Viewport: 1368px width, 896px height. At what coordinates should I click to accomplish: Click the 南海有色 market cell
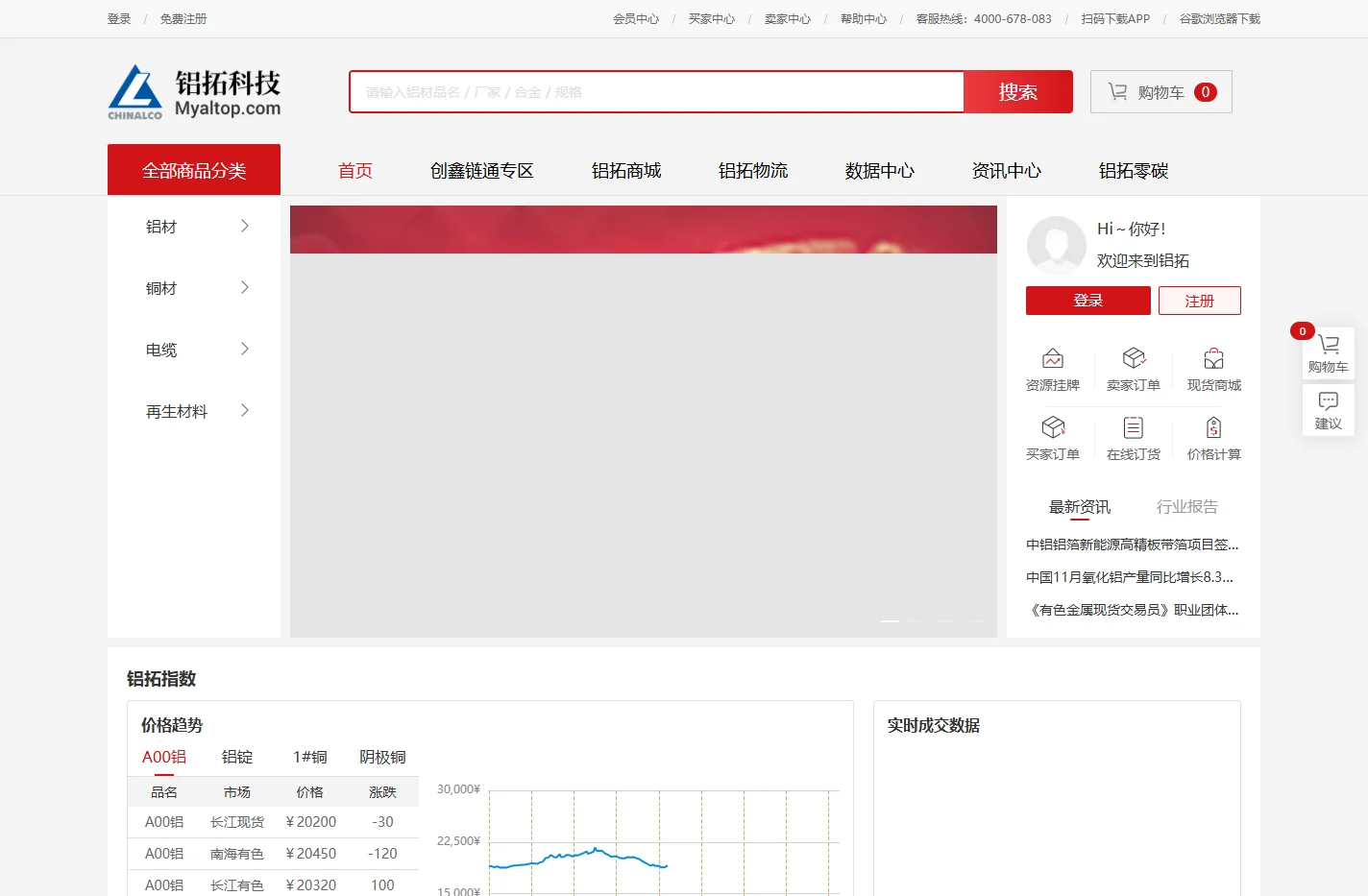(237, 854)
